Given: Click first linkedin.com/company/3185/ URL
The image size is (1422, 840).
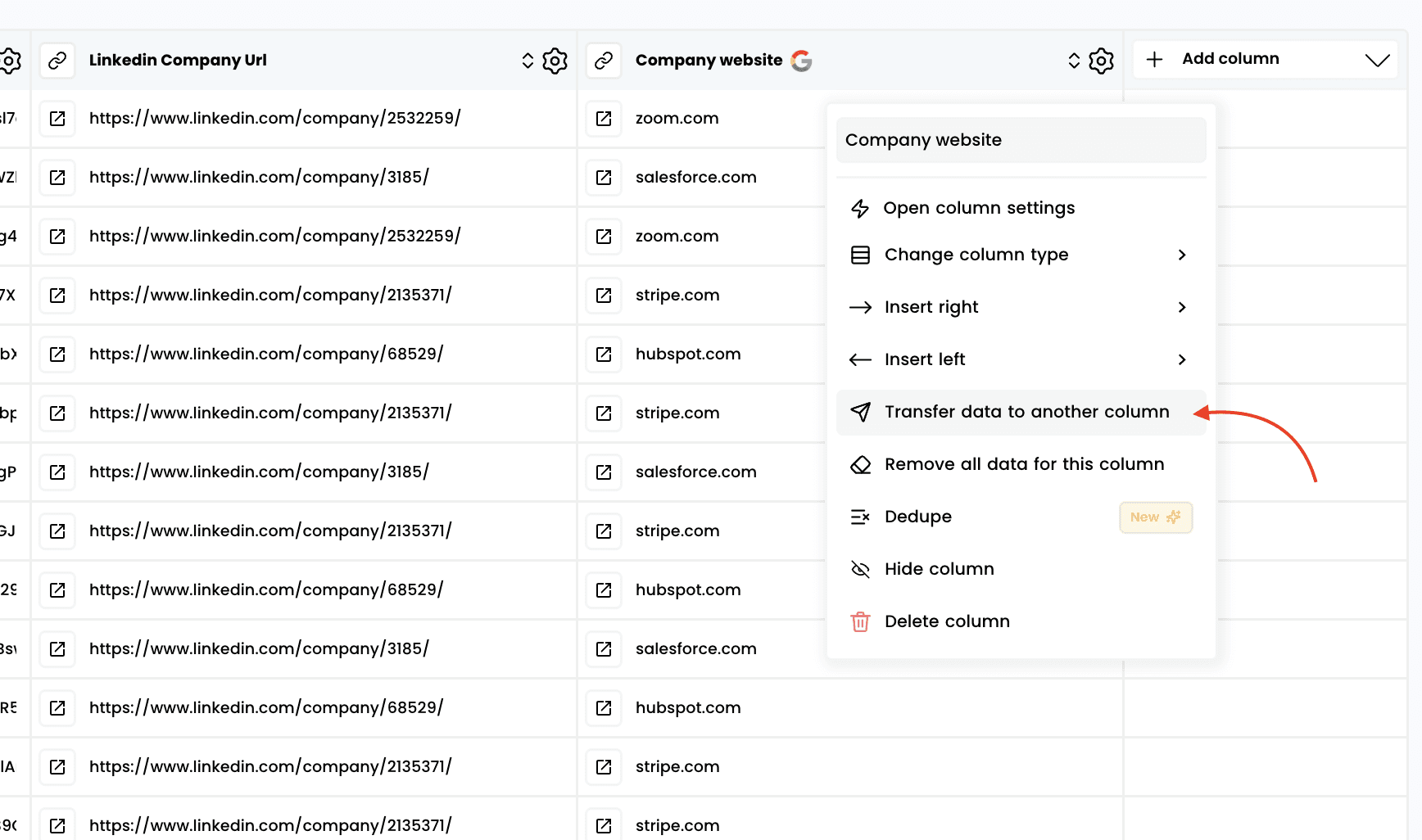Looking at the screenshot, I should point(259,178).
